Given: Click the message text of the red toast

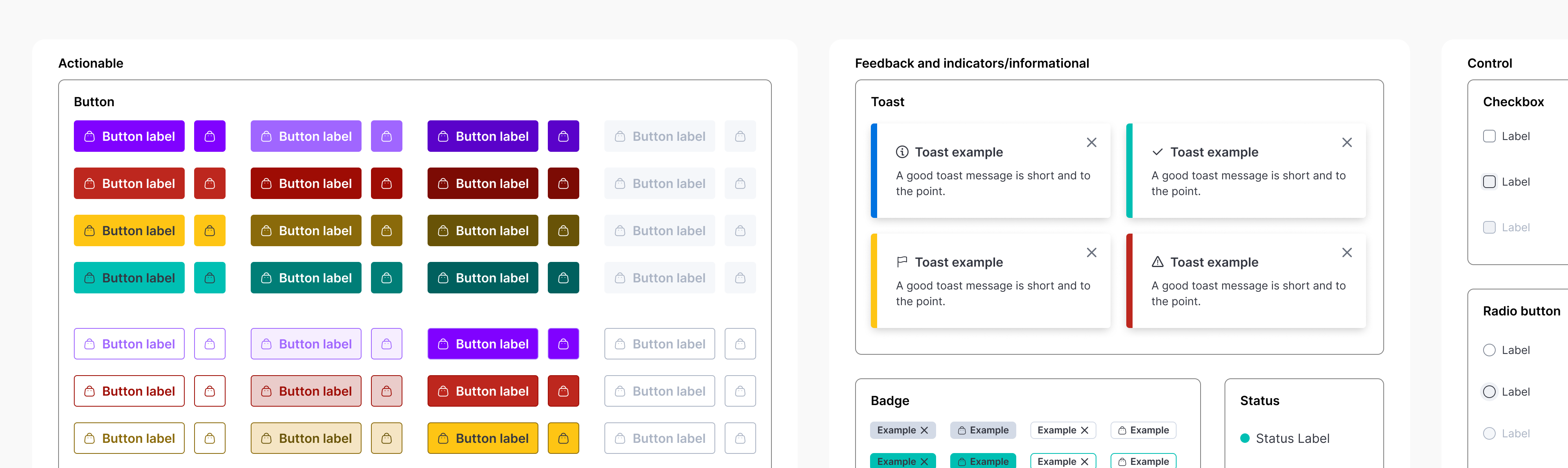Looking at the screenshot, I should click(1249, 294).
